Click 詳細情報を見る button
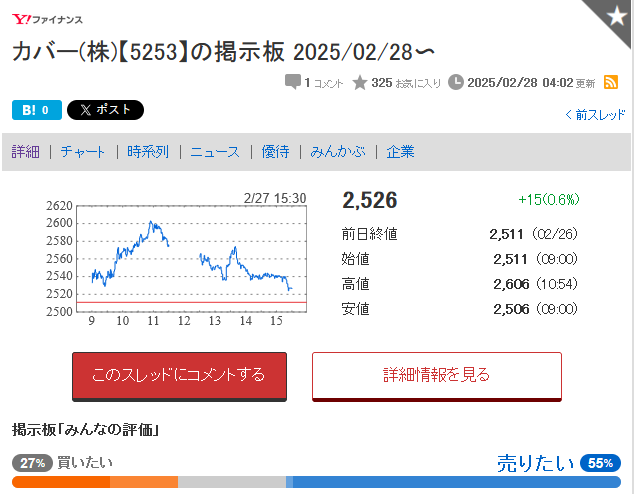Image resolution: width=634 pixels, height=494 pixels. 437,376
